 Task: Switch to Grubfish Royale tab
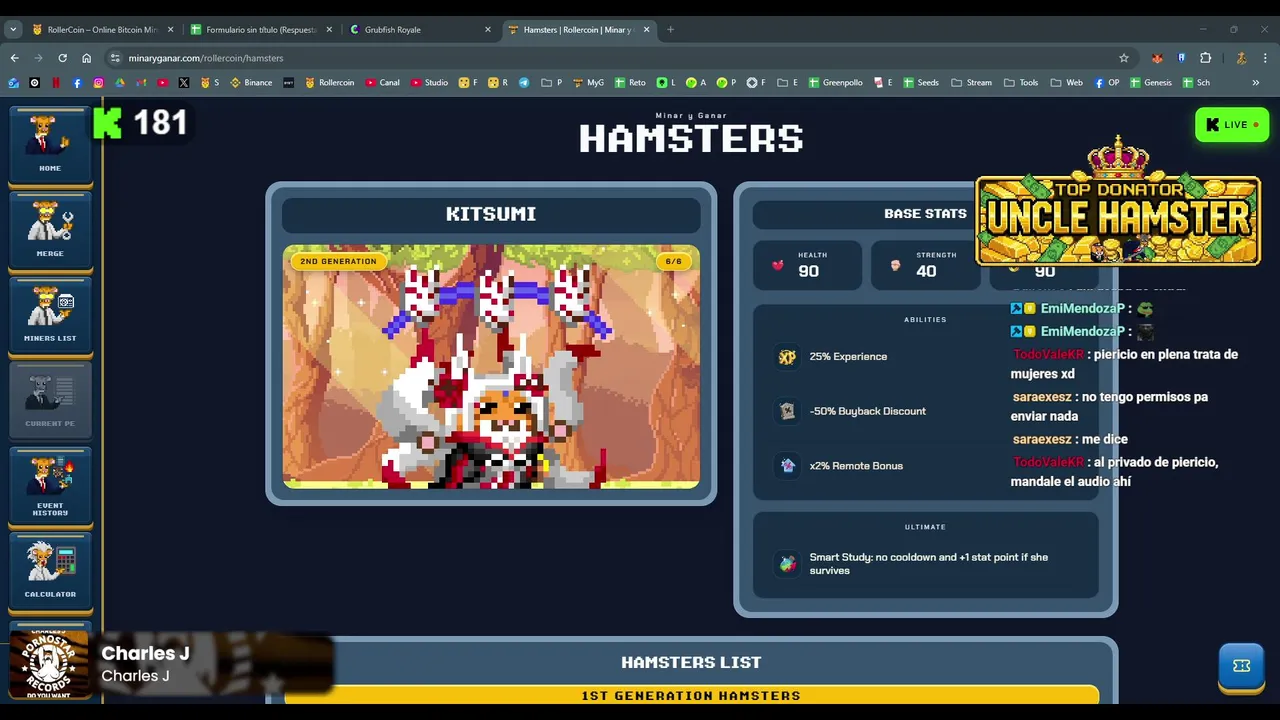click(420, 30)
